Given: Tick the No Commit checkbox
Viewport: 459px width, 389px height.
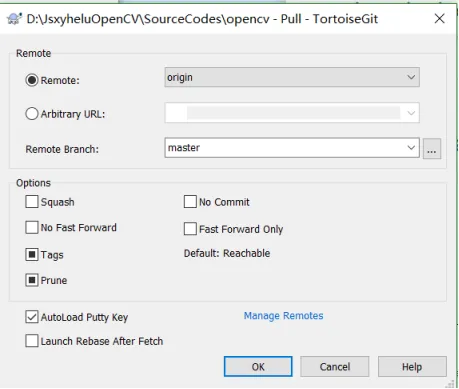Looking at the screenshot, I should pyautogui.click(x=190, y=202).
